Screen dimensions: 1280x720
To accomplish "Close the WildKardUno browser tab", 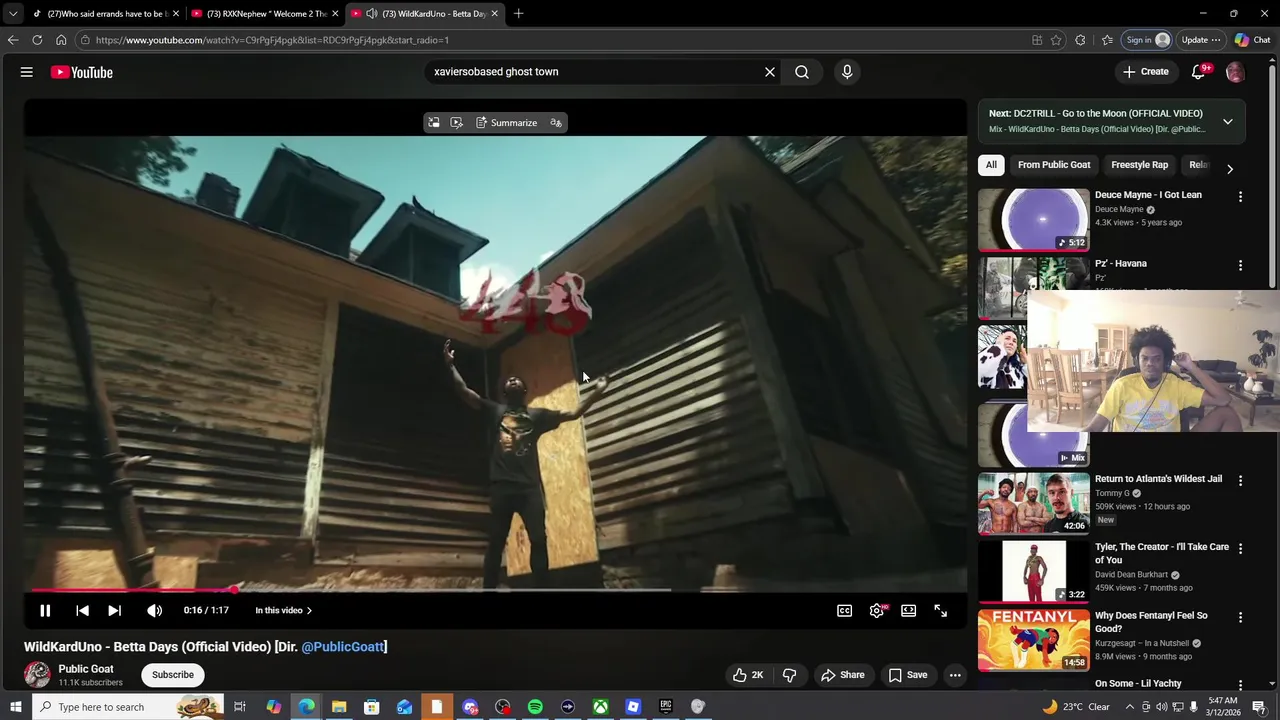I will (494, 14).
